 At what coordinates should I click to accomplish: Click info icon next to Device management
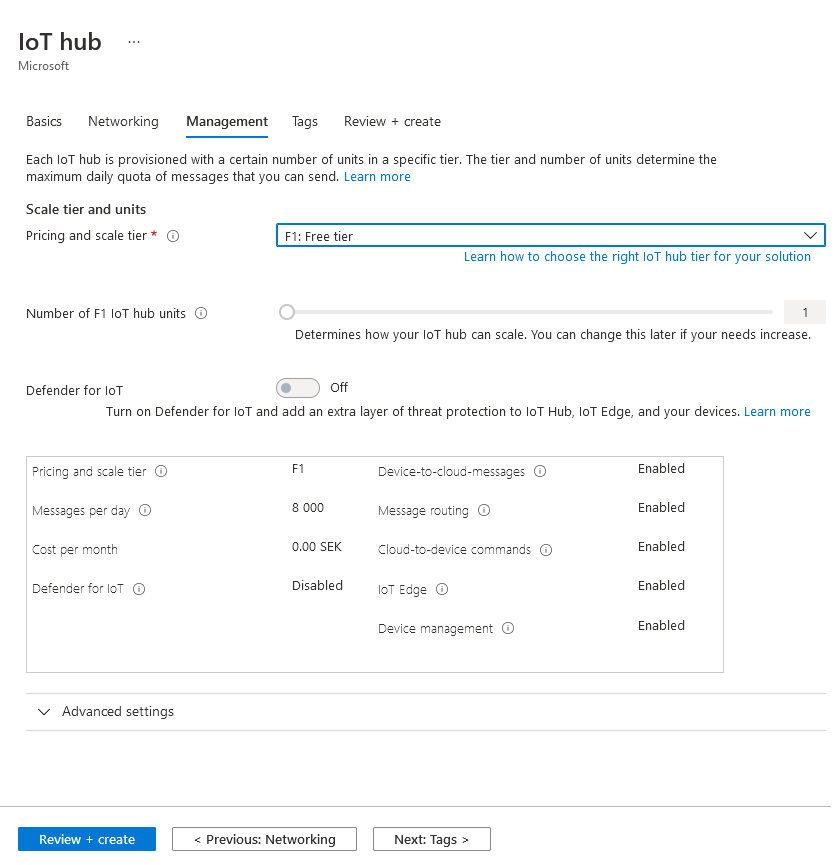coord(508,629)
